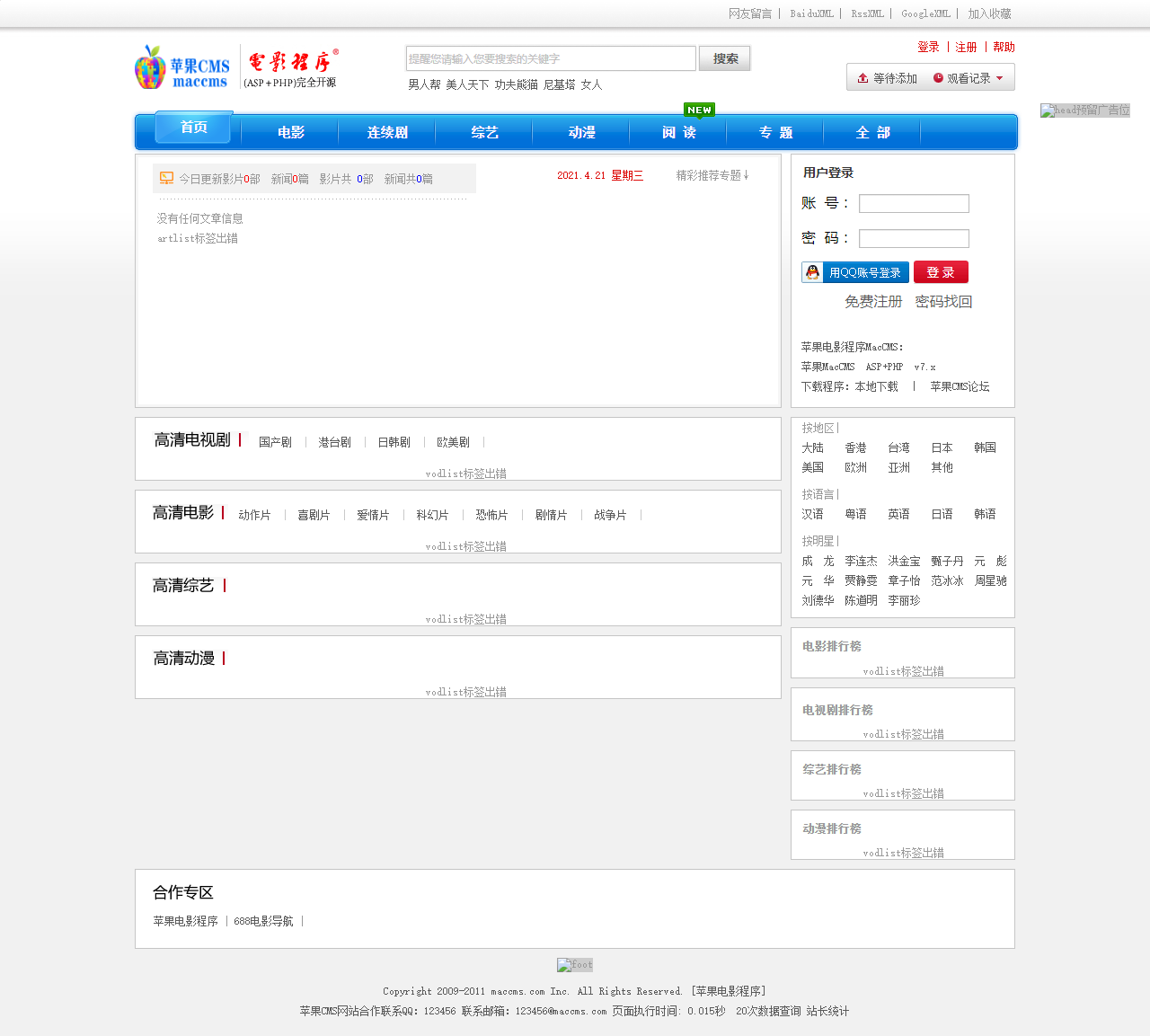
Task: Open the 动漫 nav tab
Action: (x=581, y=132)
